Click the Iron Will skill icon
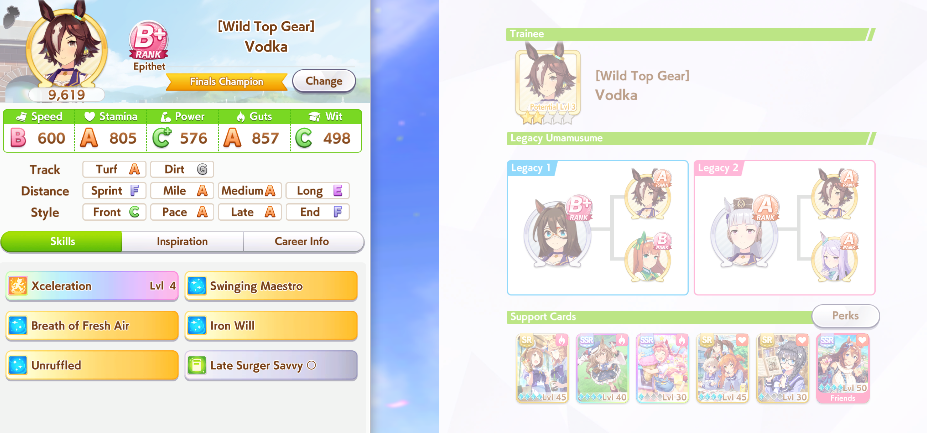This screenshot has width=927, height=433. tap(196, 326)
